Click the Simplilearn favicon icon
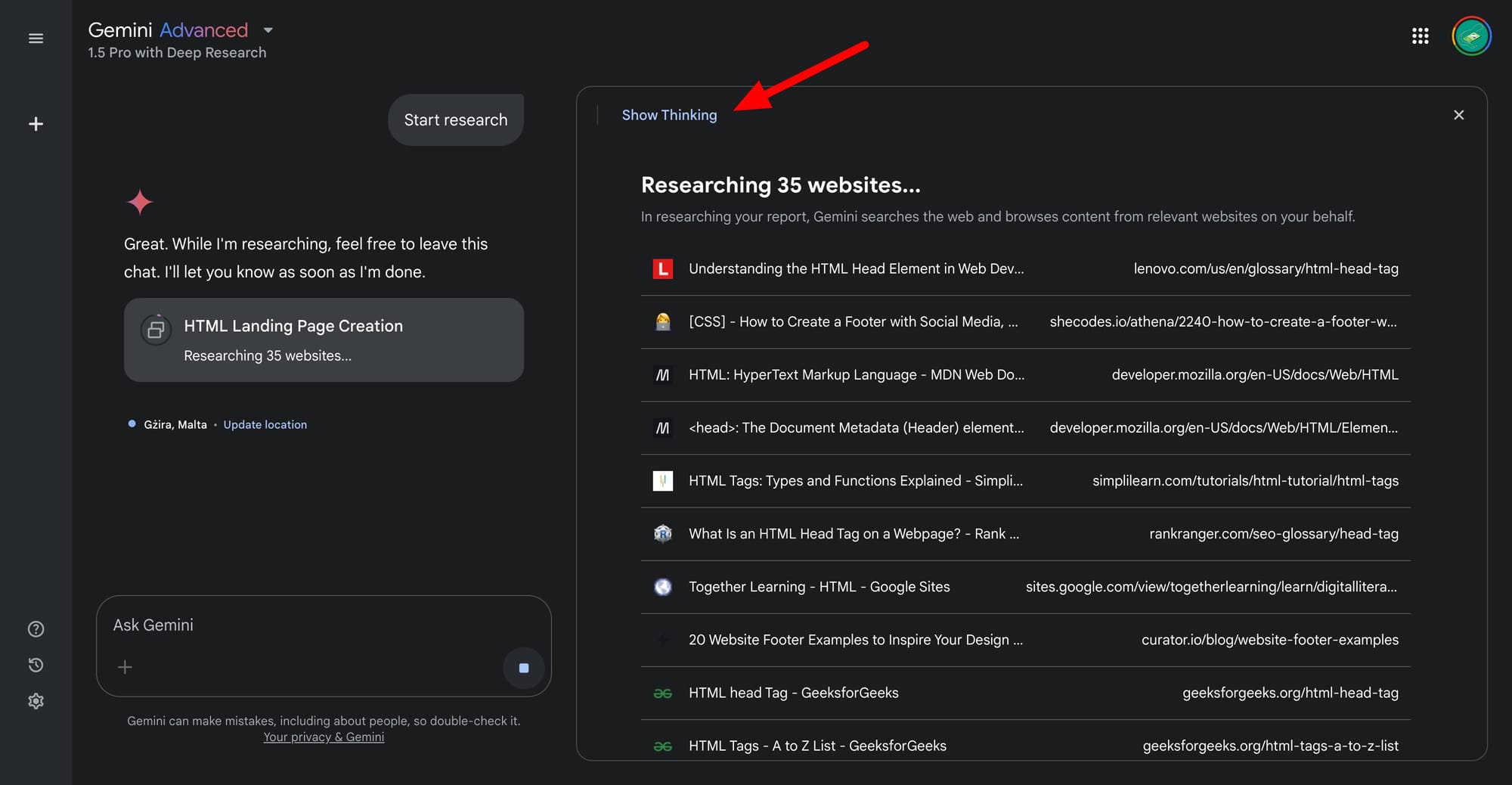This screenshot has width=1512, height=785. click(663, 480)
